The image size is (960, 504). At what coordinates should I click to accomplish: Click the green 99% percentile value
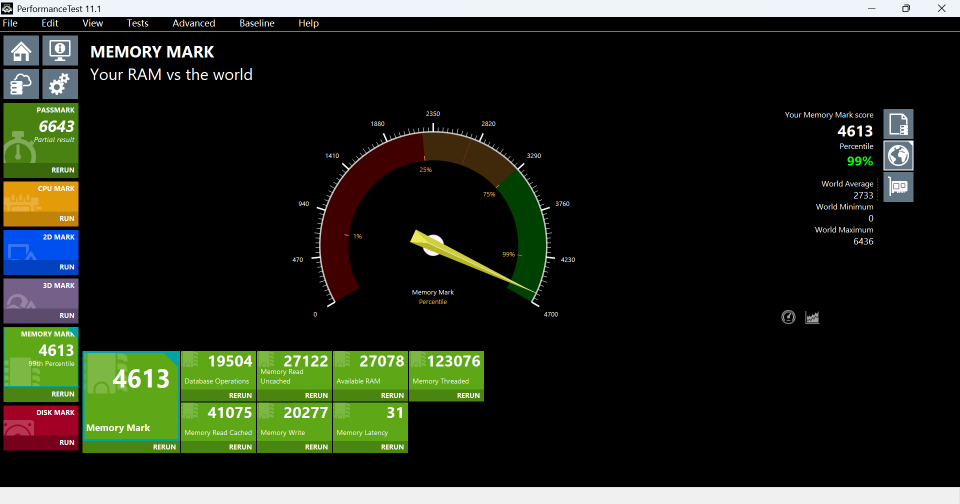tap(860, 161)
